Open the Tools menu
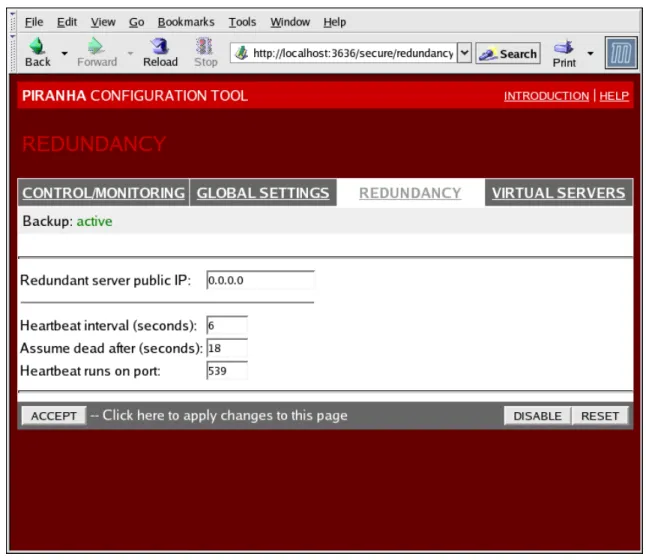This screenshot has height=560, width=646. (x=242, y=22)
